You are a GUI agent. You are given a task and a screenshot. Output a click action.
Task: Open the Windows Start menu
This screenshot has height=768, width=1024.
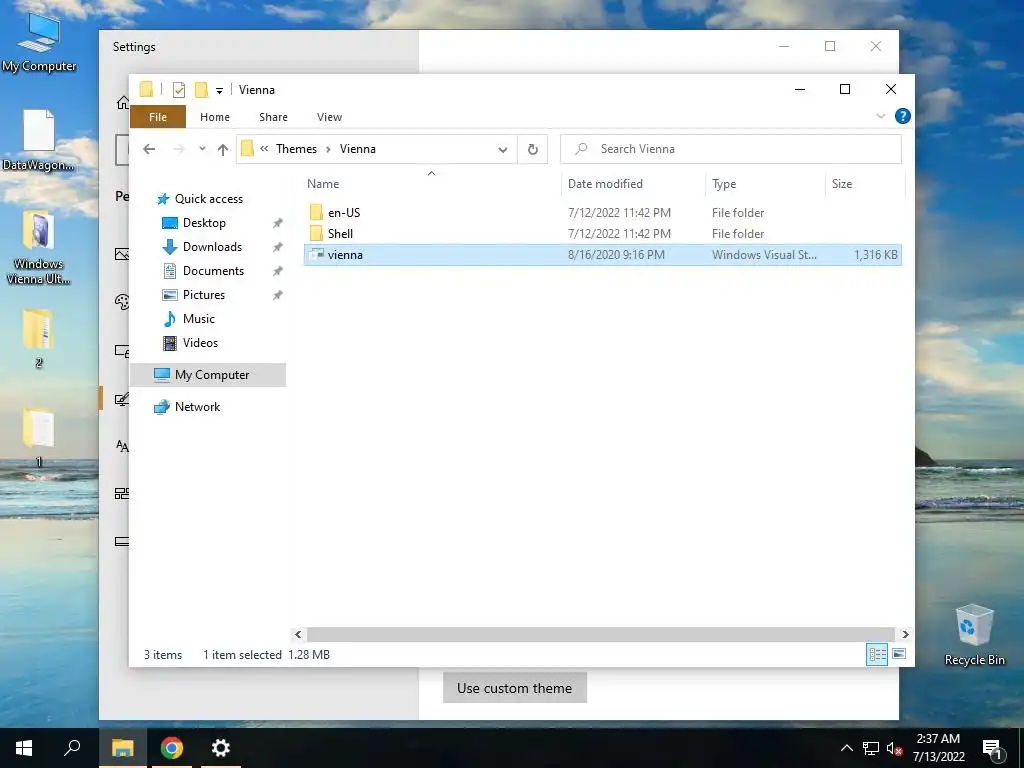pyautogui.click(x=24, y=748)
